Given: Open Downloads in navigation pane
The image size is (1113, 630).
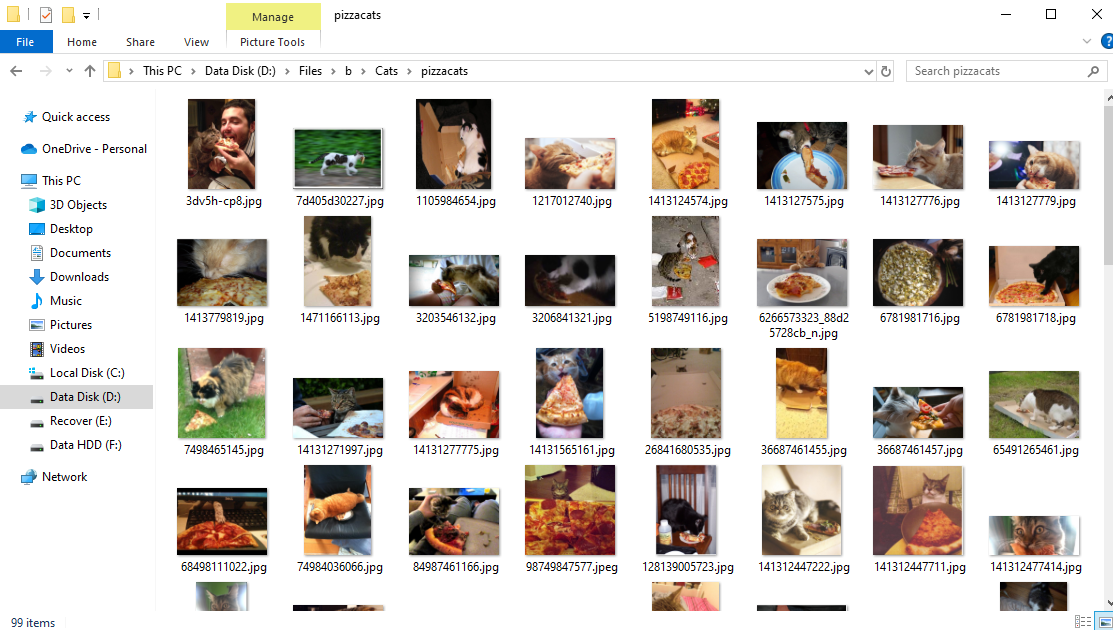Looking at the screenshot, I should pos(79,277).
